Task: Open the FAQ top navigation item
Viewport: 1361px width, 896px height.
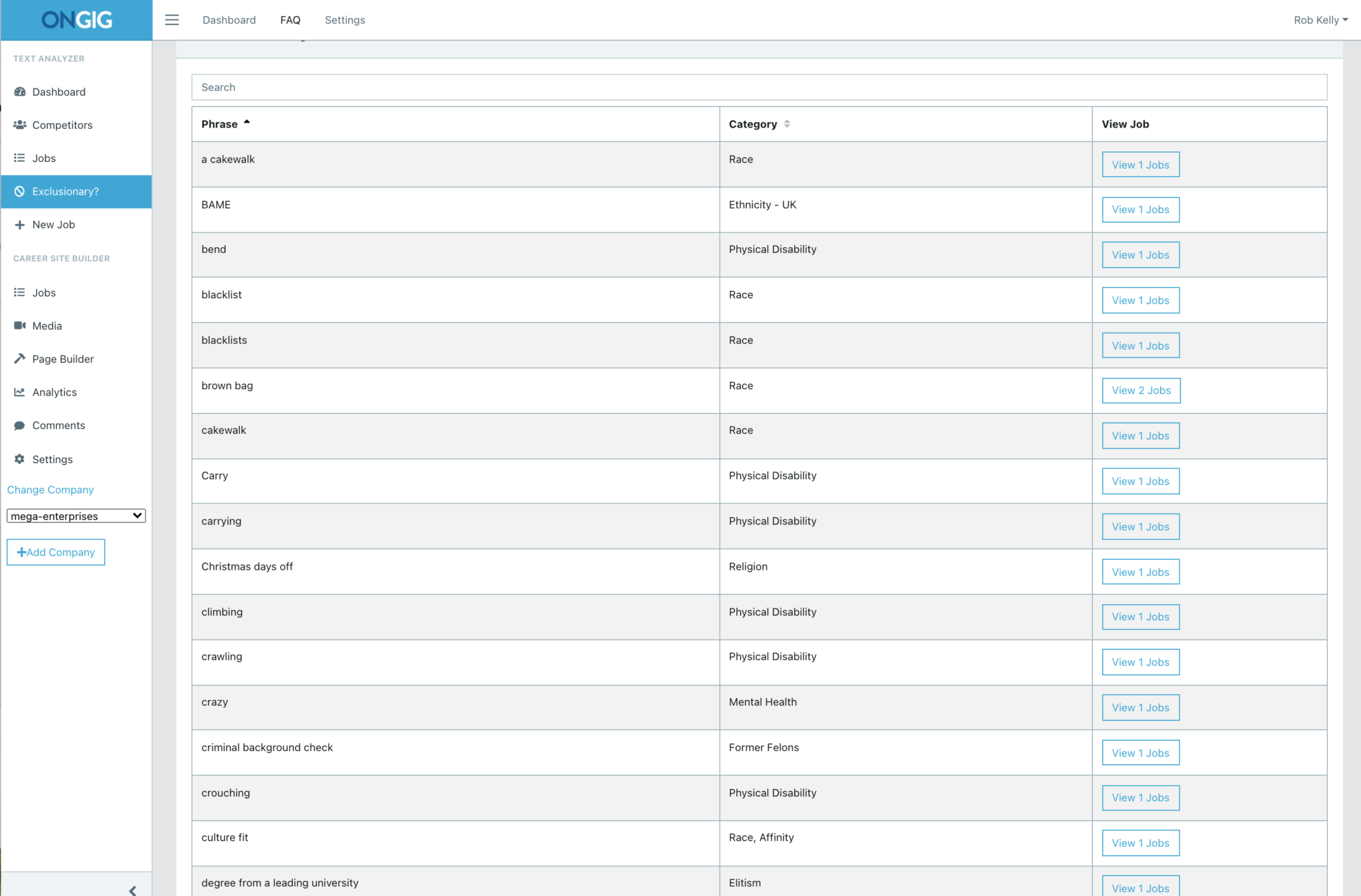Action: [290, 20]
